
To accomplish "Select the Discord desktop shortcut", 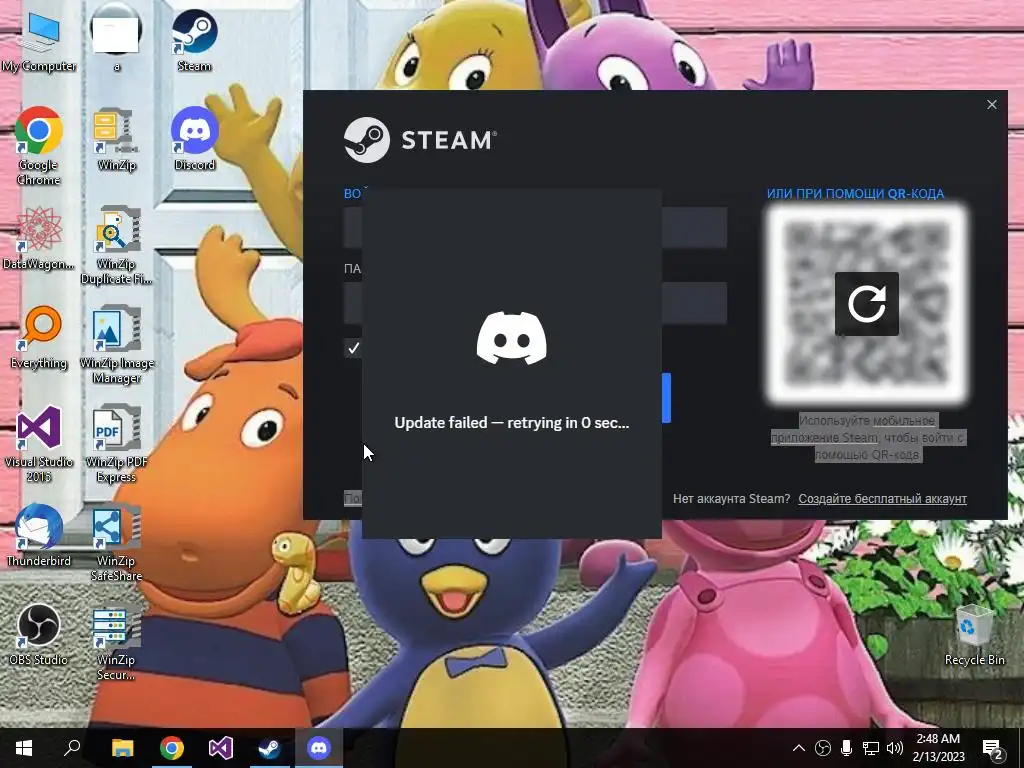I will [x=194, y=138].
